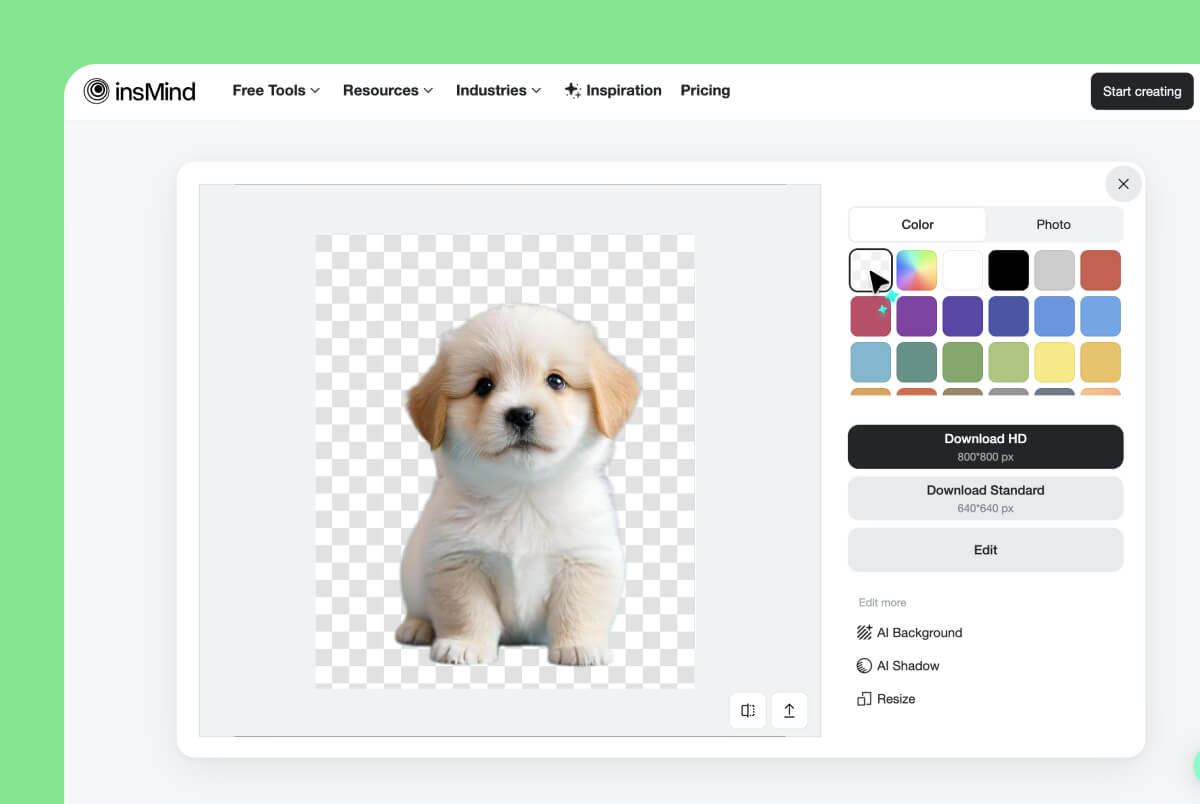Click the AI Background hatched icon
1200x804 pixels.
coord(864,632)
